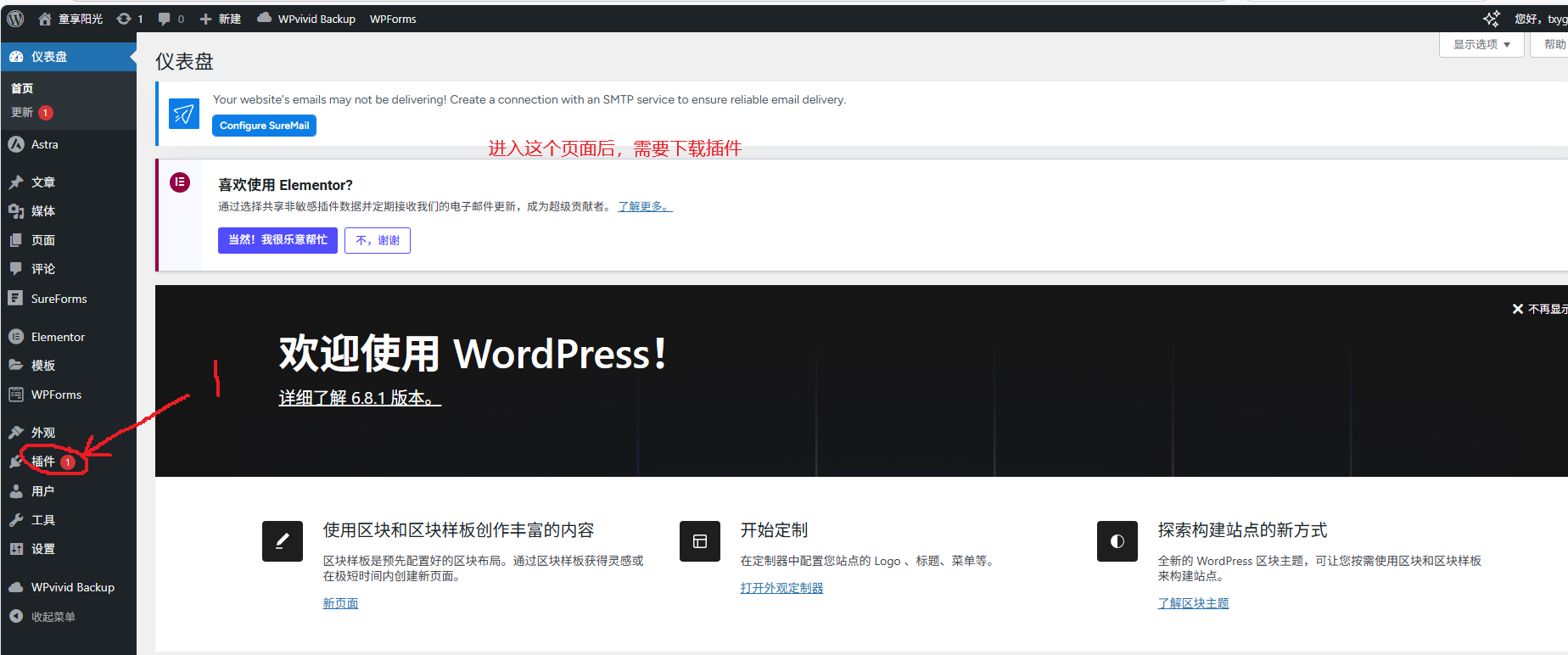Select 首页 submenu item
This screenshot has height=655, width=1568.
tap(22, 88)
